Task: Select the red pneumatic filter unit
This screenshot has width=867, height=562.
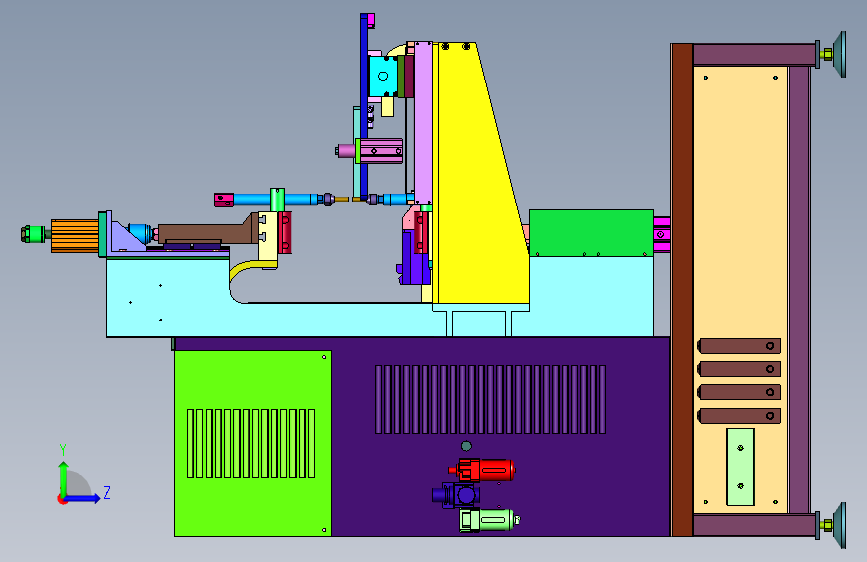Action: 482,470
